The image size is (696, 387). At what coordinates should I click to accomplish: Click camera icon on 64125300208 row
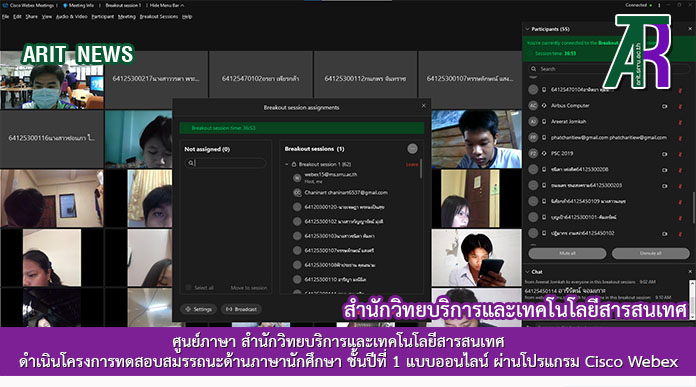pos(664,170)
